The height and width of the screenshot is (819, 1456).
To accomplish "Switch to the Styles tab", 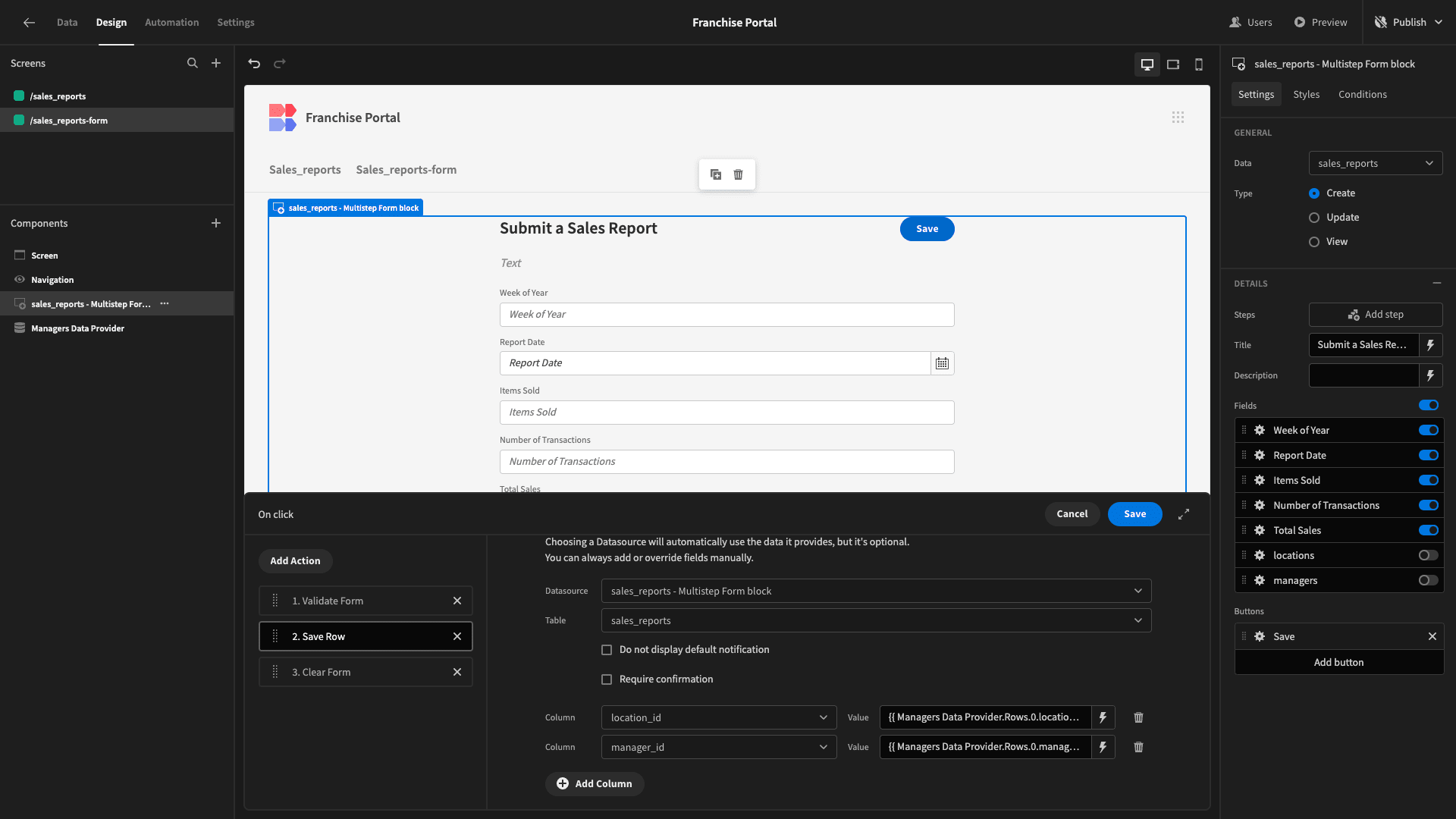I will pyautogui.click(x=1306, y=94).
